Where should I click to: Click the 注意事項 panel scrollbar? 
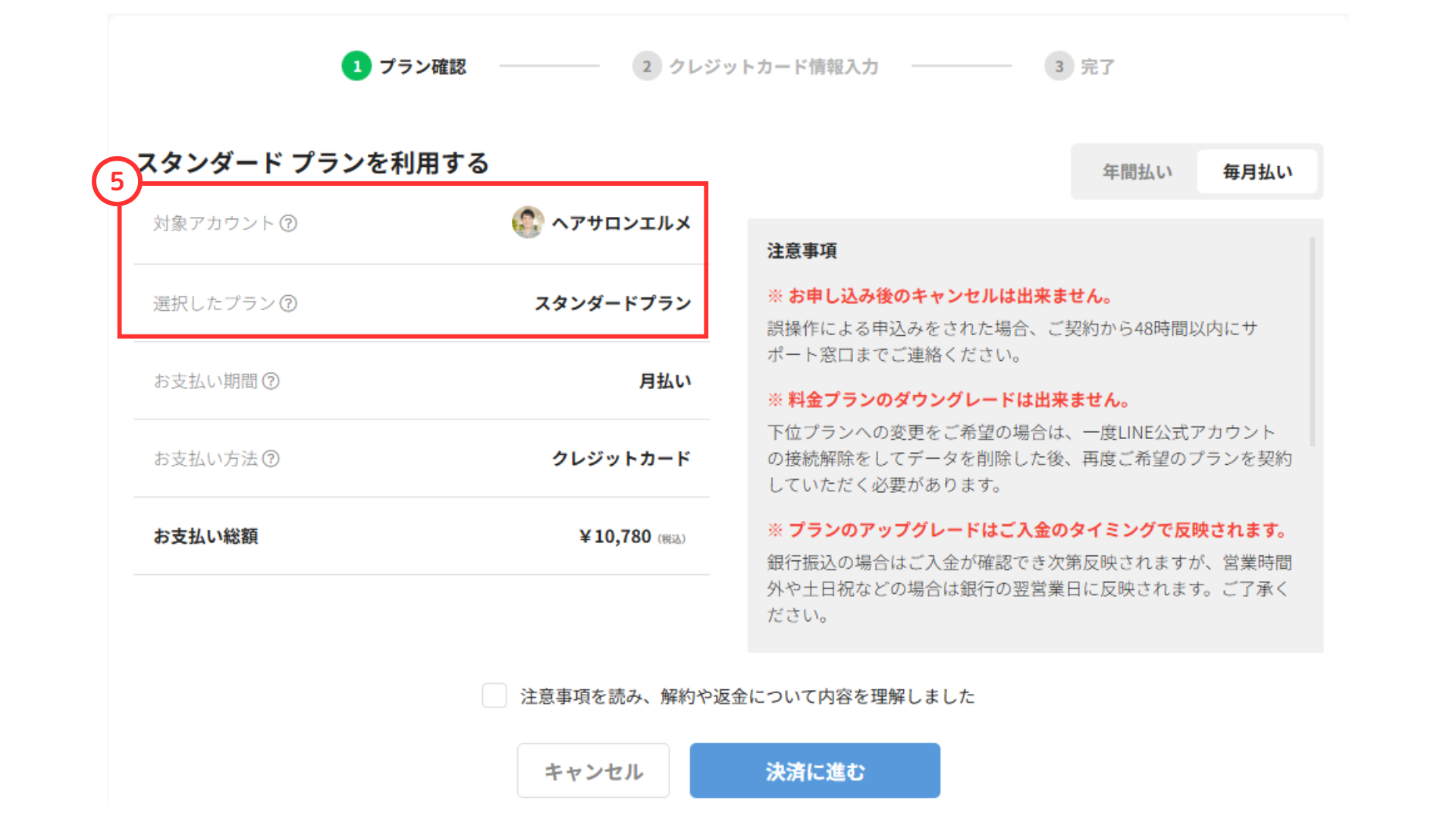[1312, 341]
